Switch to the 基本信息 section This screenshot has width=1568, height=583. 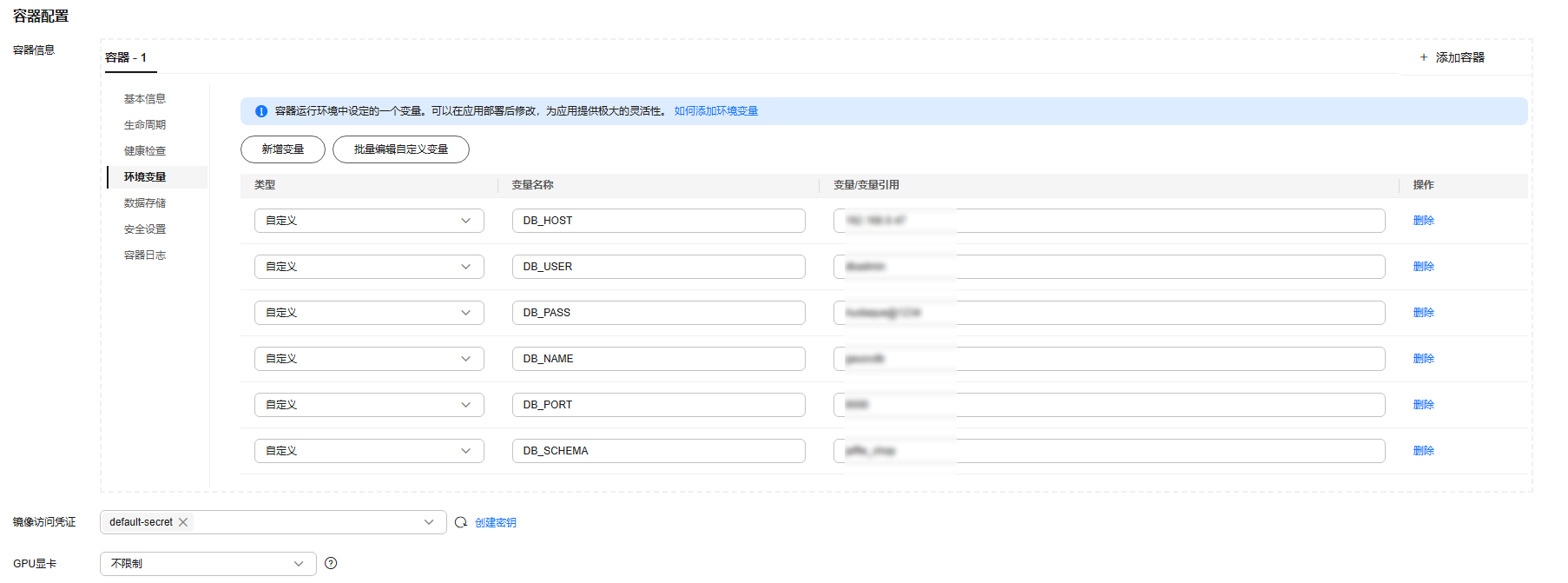click(x=145, y=99)
